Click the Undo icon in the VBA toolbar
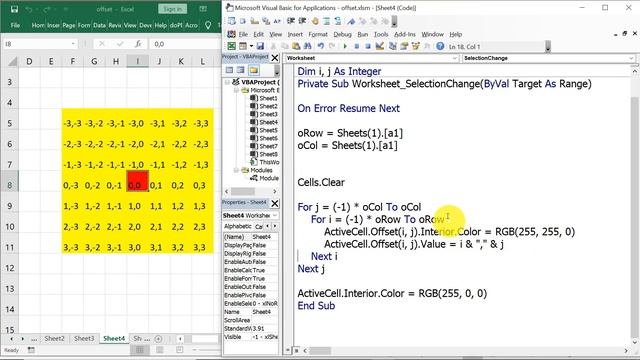This screenshot has width=640, height=360. point(321,47)
